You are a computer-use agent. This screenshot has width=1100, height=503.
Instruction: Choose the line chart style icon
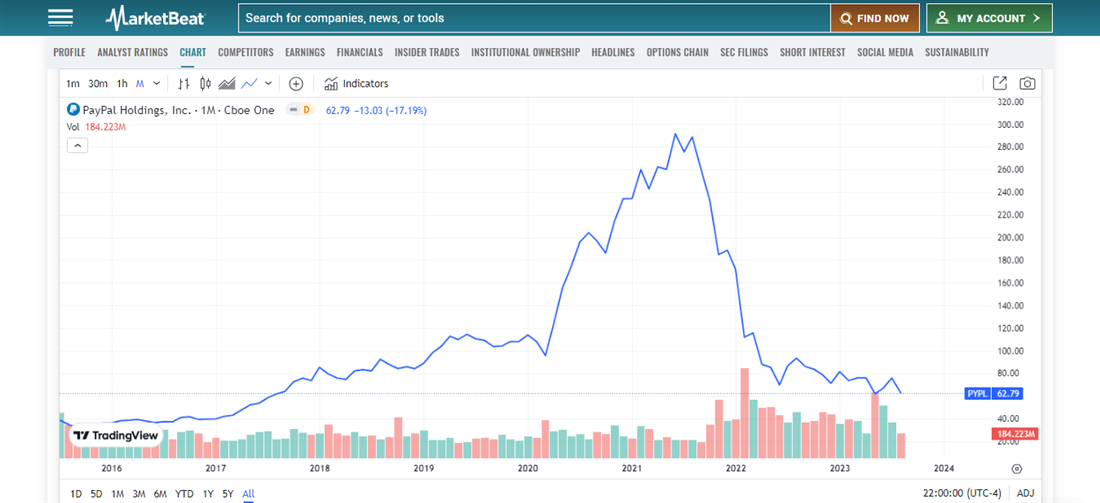(x=249, y=84)
